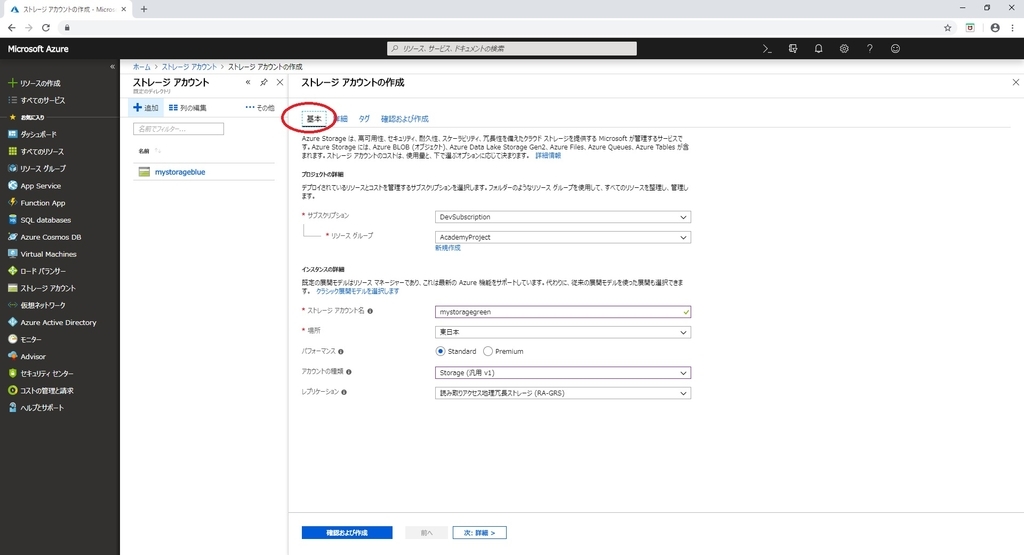The image size is (1024, 555).
Task: Click ストレージ アカウント breadcrumb link
Action: click(189, 67)
